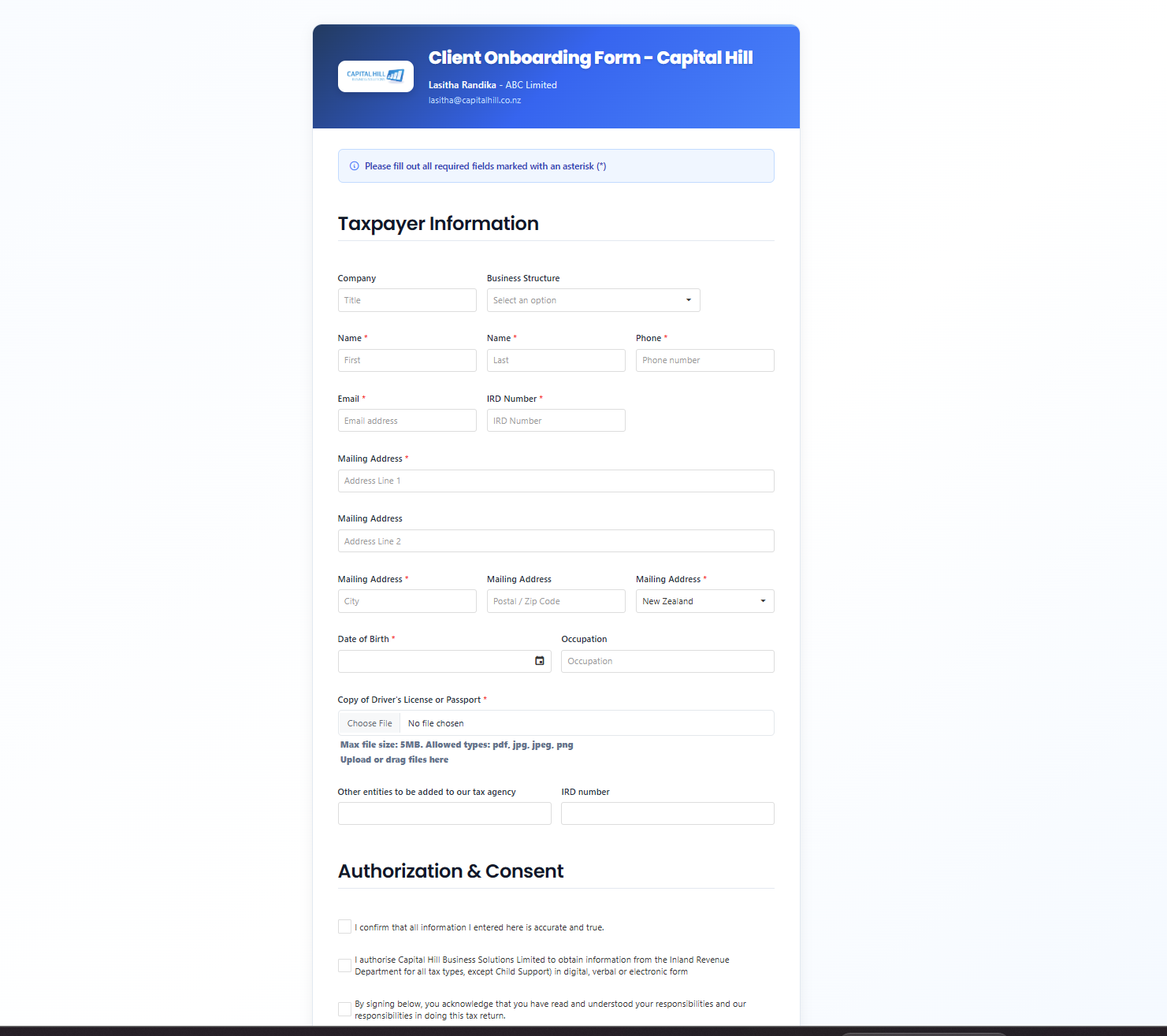Click the Email address input field
Screen dimensions: 1167x1036
point(407,421)
